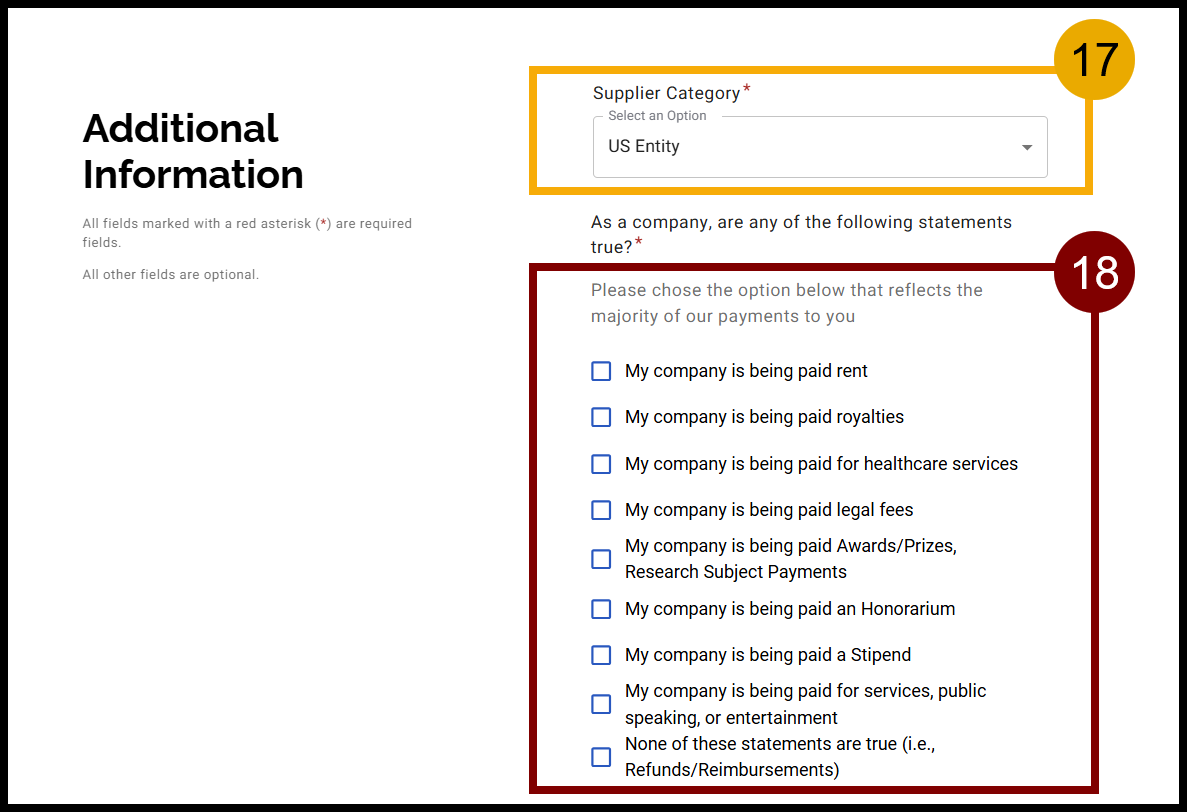Select "None of these statements are true"
1187x812 pixels.
tap(601, 757)
